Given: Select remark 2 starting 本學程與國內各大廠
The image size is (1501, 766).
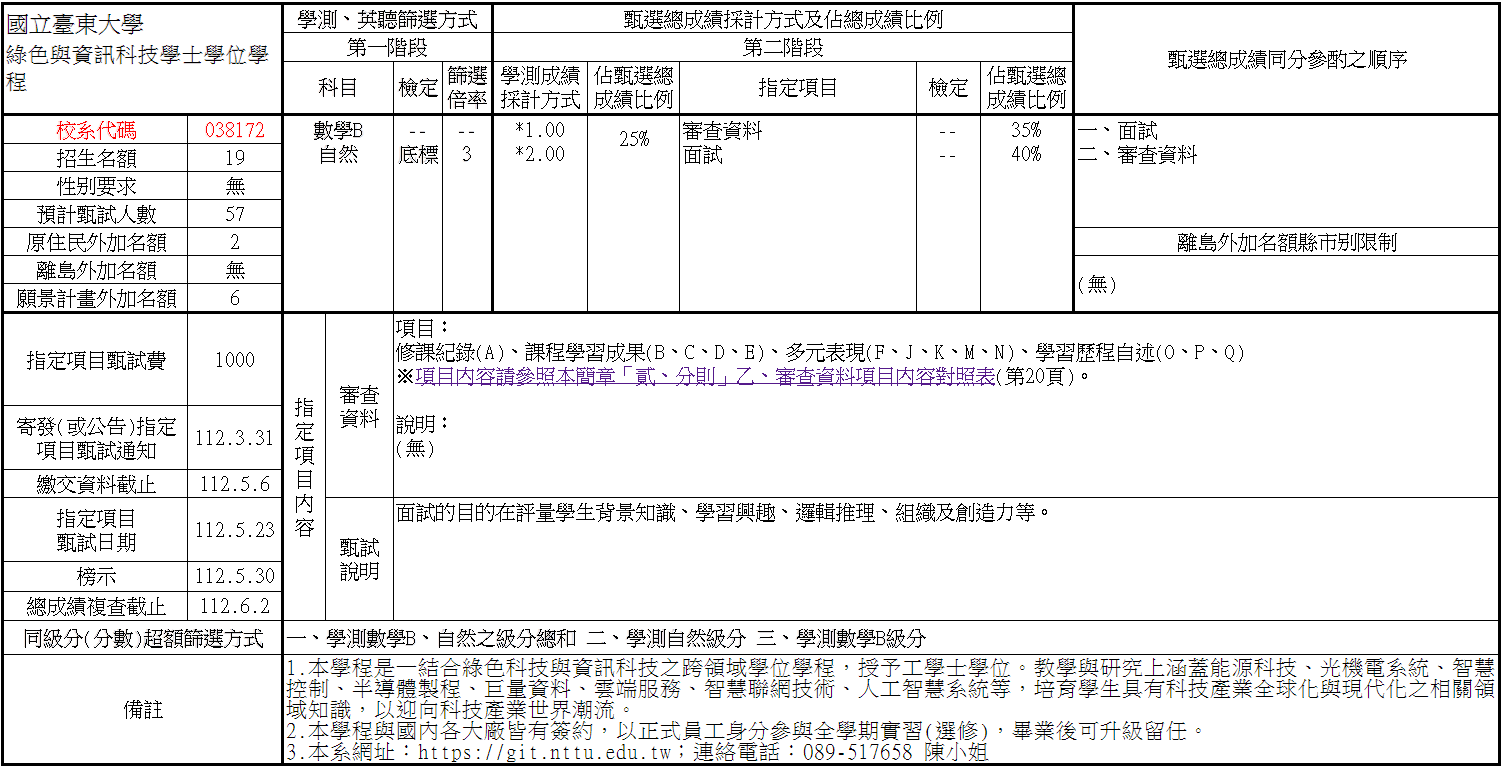Looking at the screenshot, I should pos(746,731).
